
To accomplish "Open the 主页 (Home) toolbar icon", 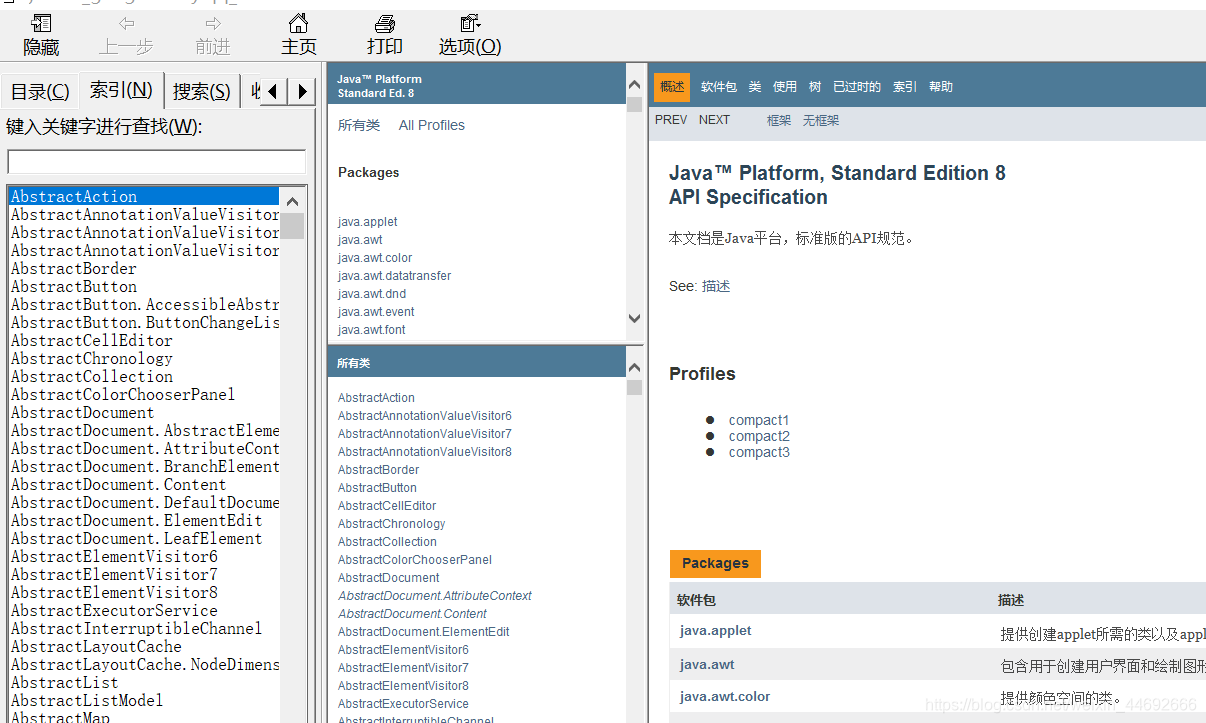I will [299, 32].
